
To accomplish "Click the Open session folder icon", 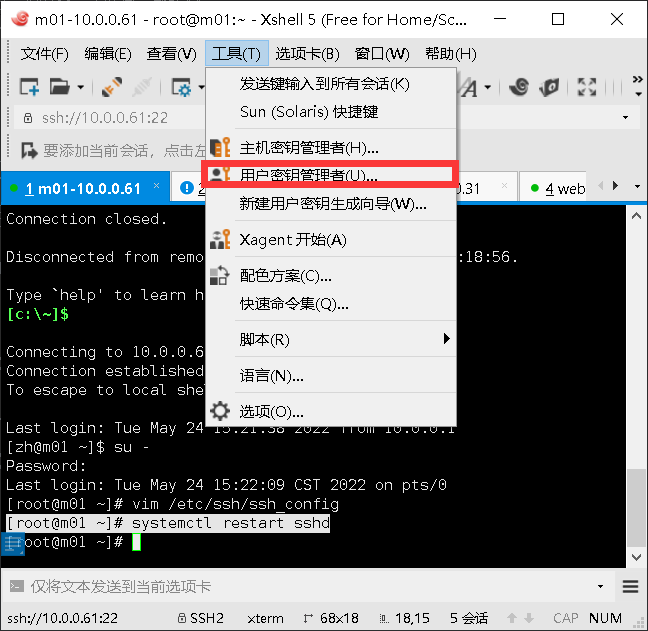I will pos(60,87).
